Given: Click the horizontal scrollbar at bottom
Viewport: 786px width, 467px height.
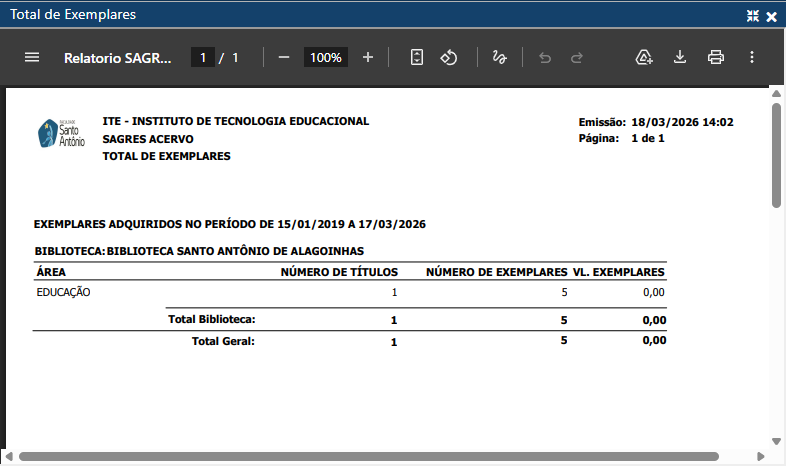Looking at the screenshot, I should (368, 457).
